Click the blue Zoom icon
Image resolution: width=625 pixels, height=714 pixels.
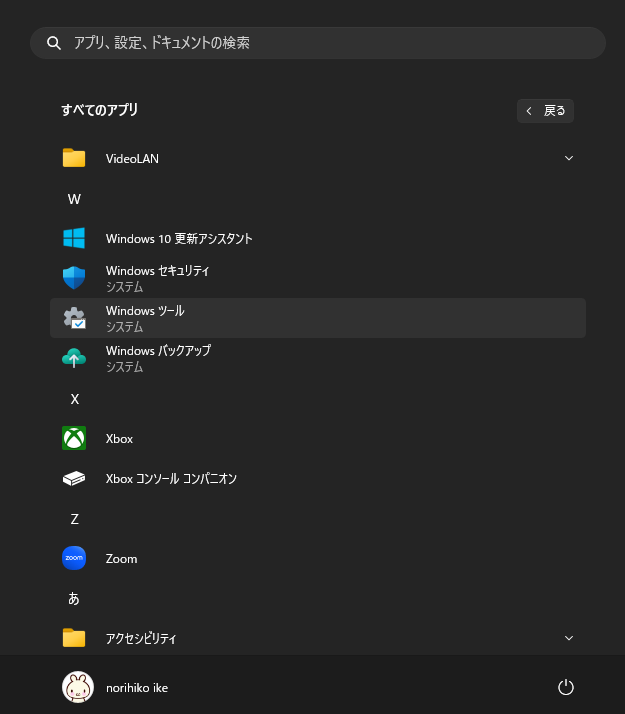(x=74, y=558)
